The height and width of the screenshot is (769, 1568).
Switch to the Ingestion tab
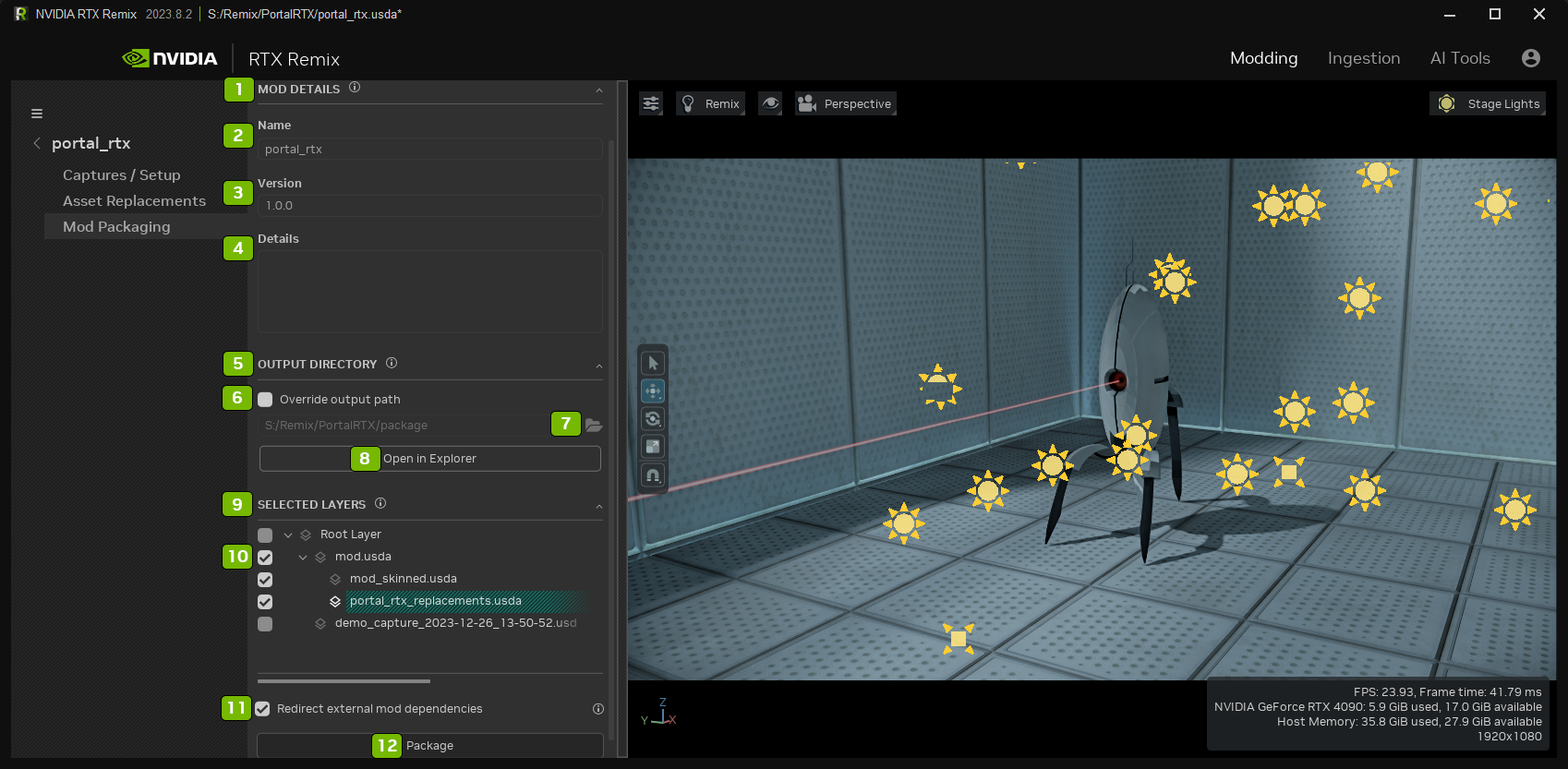tap(1364, 58)
